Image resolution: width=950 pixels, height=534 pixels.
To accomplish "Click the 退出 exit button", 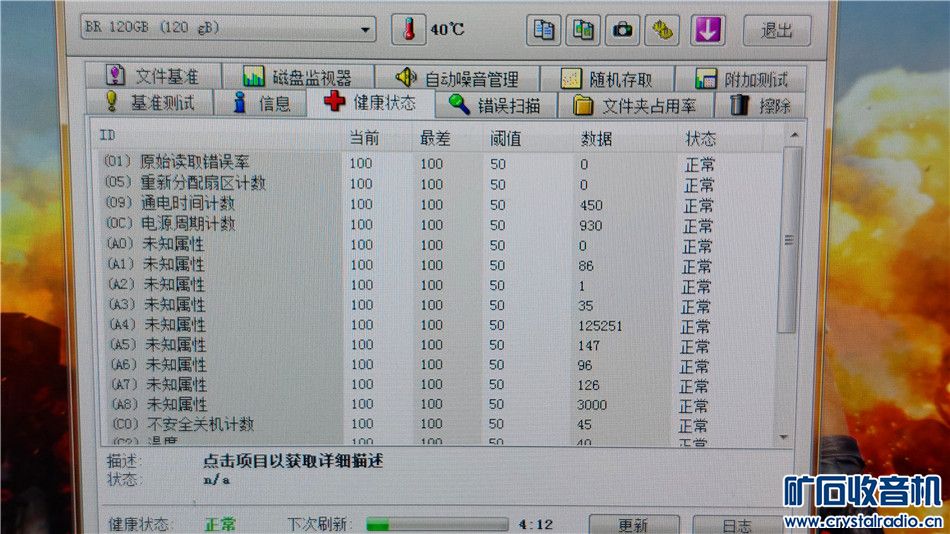I will click(777, 30).
